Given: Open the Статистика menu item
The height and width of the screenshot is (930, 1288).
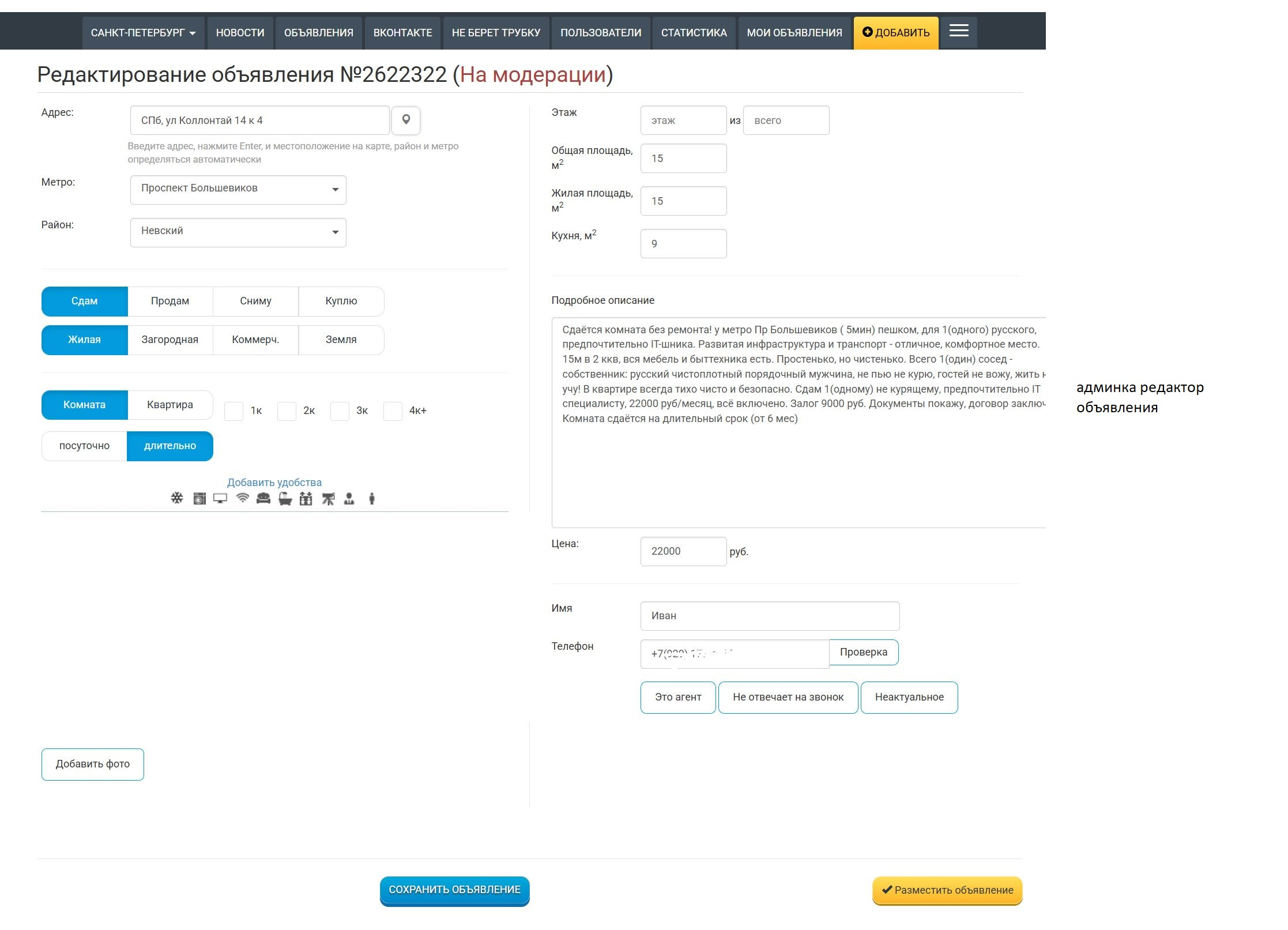Looking at the screenshot, I should coord(694,33).
